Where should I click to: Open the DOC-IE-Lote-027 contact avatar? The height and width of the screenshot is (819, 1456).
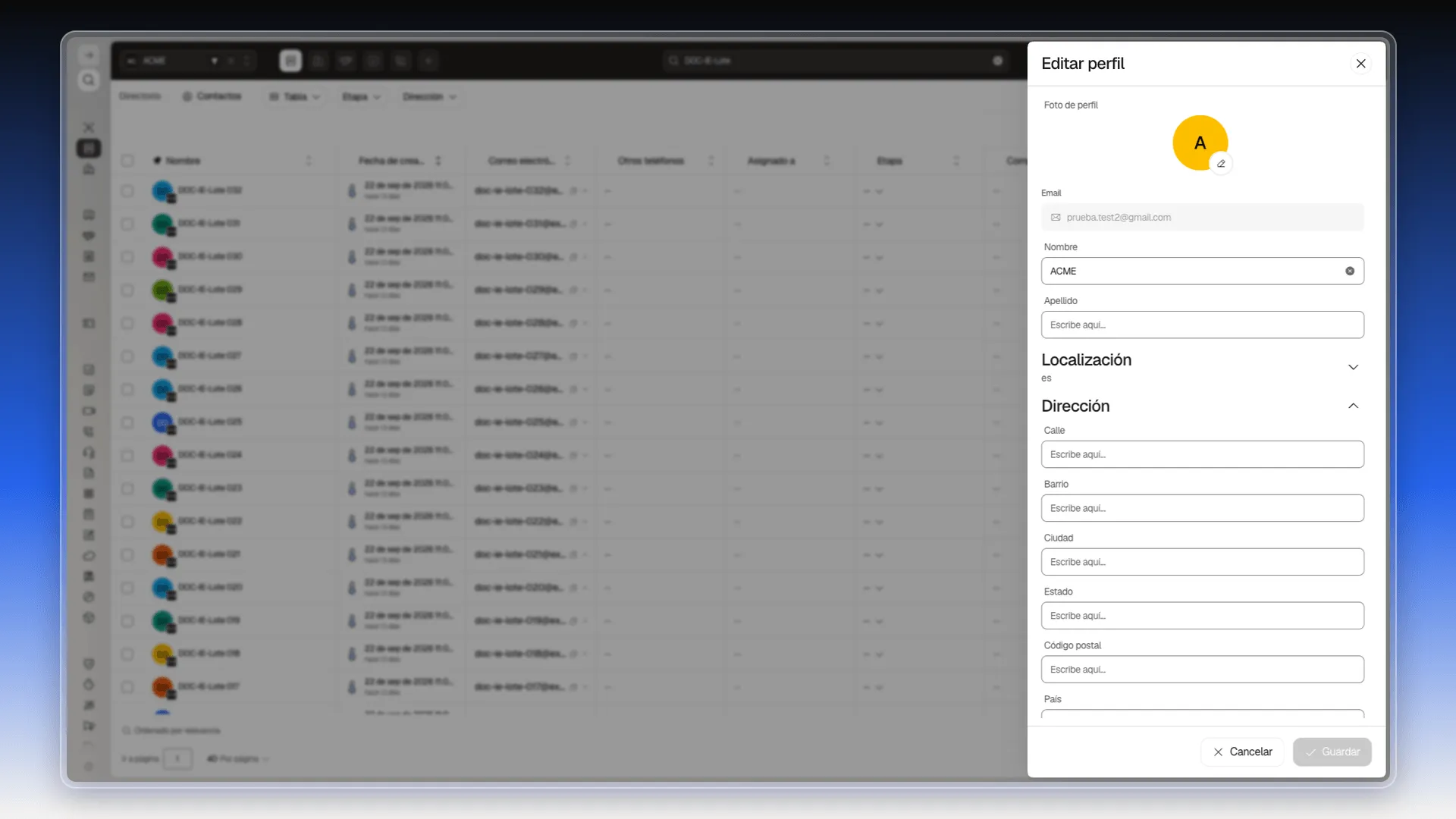[x=162, y=356]
